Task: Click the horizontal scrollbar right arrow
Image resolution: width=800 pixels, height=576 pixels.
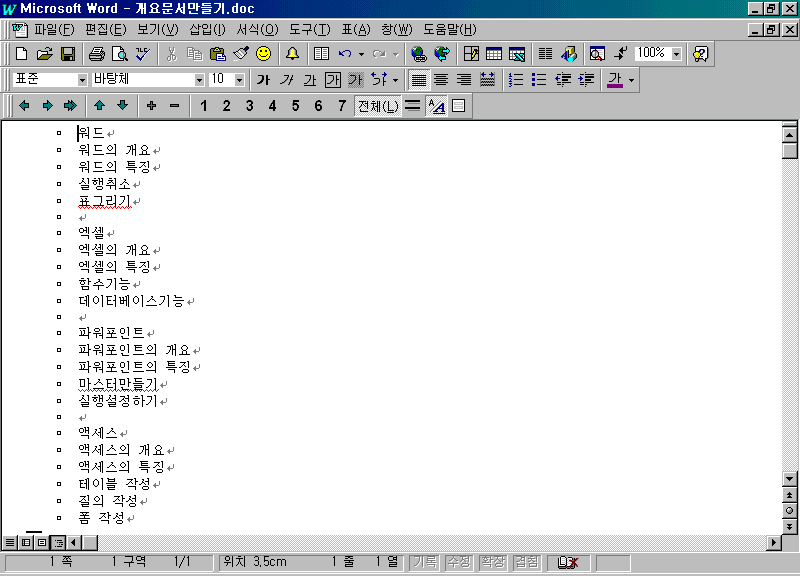Action: (x=774, y=542)
